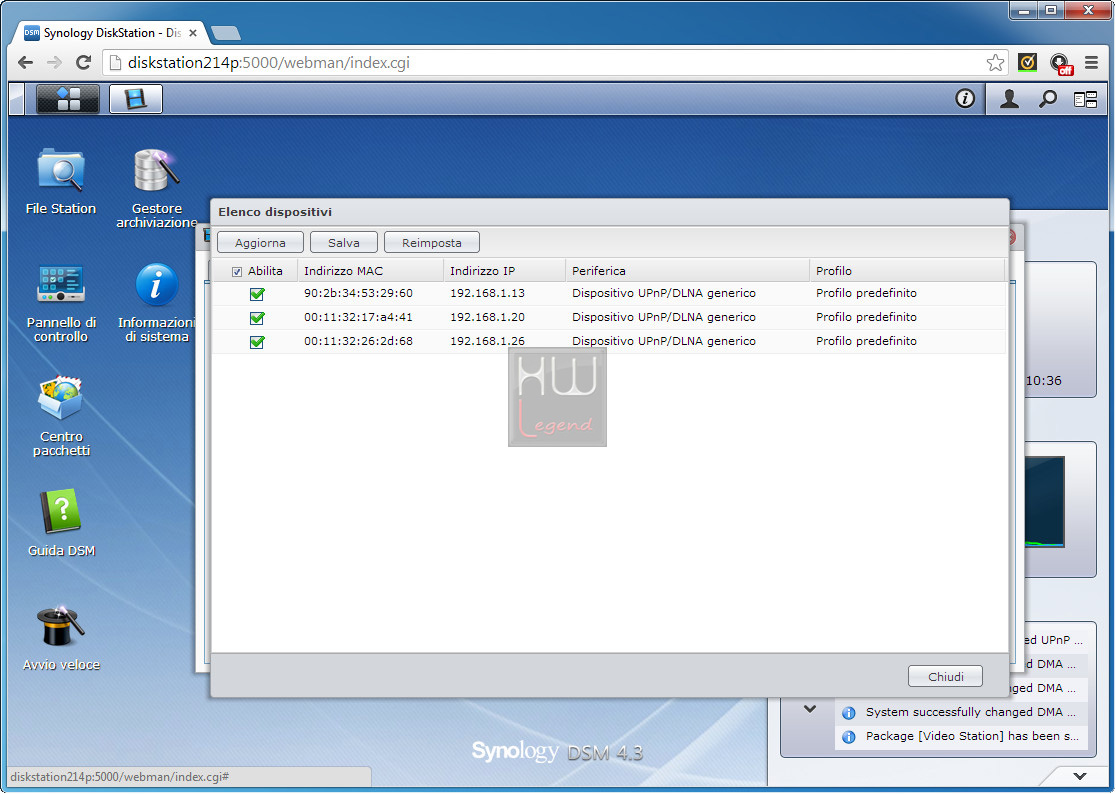Screen dimensions: 1116x794
Task: Click the Aggiorna button
Action: 260,243
